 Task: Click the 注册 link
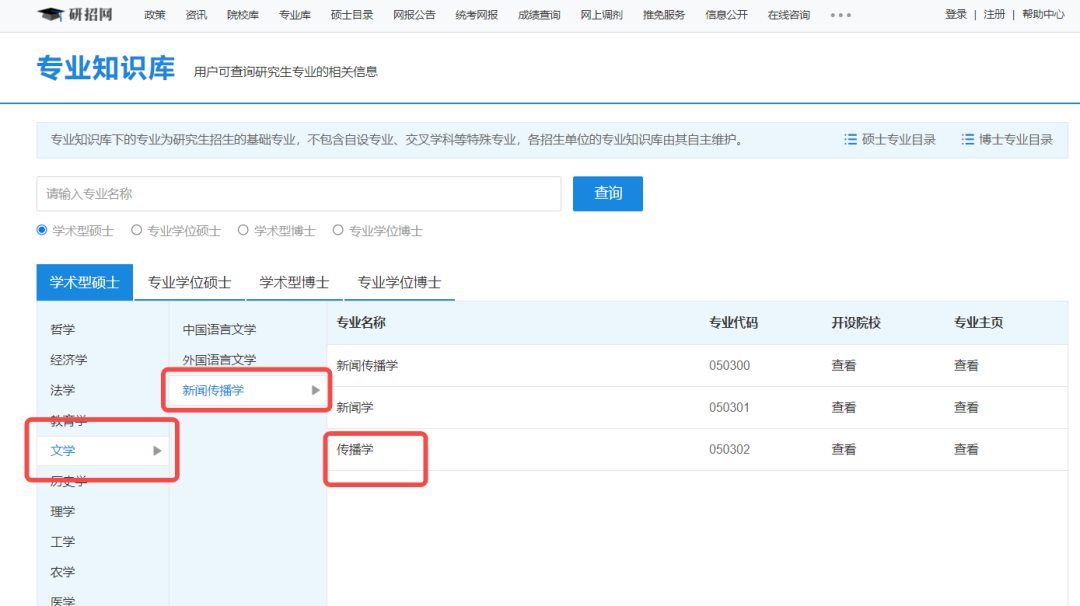pyautogui.click(x=995, y=14)
